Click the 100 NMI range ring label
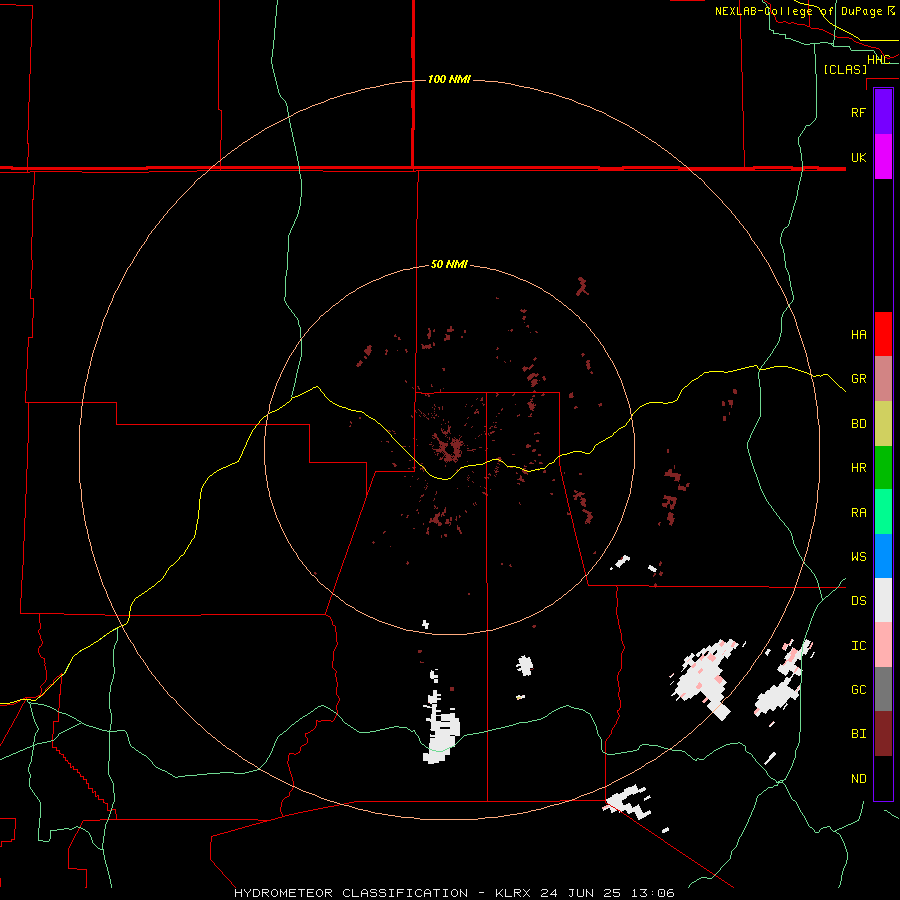 coord(449,79)
